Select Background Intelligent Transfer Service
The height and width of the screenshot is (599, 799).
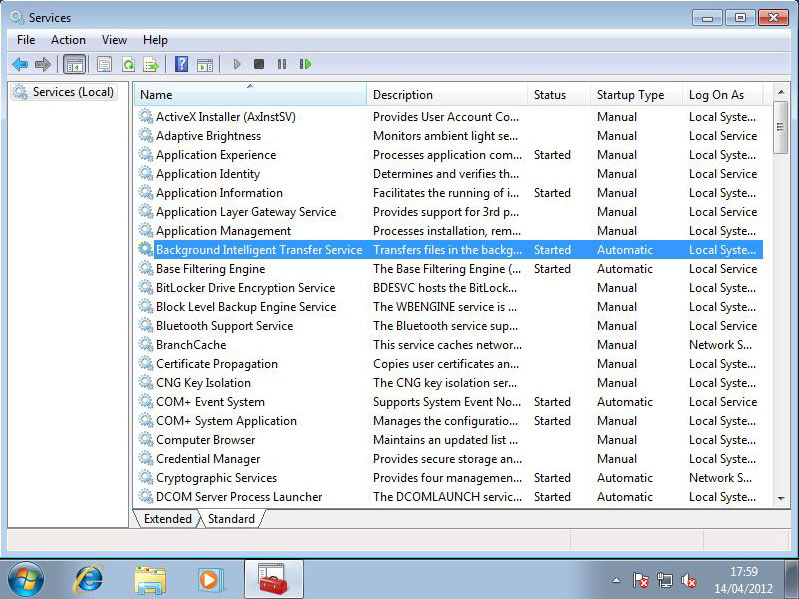(448, 250)
